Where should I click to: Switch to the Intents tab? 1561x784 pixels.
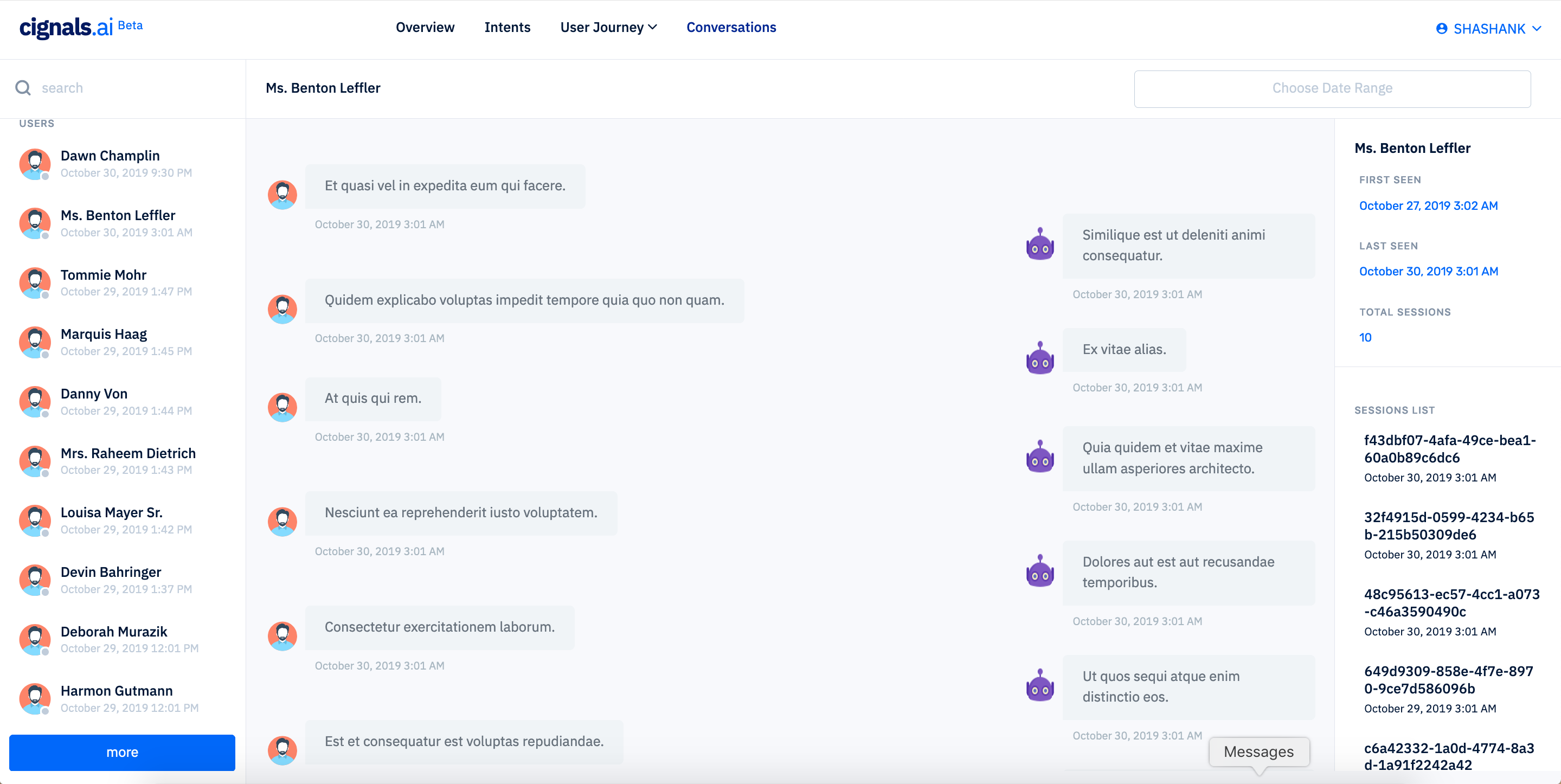[x=507, y=27]
